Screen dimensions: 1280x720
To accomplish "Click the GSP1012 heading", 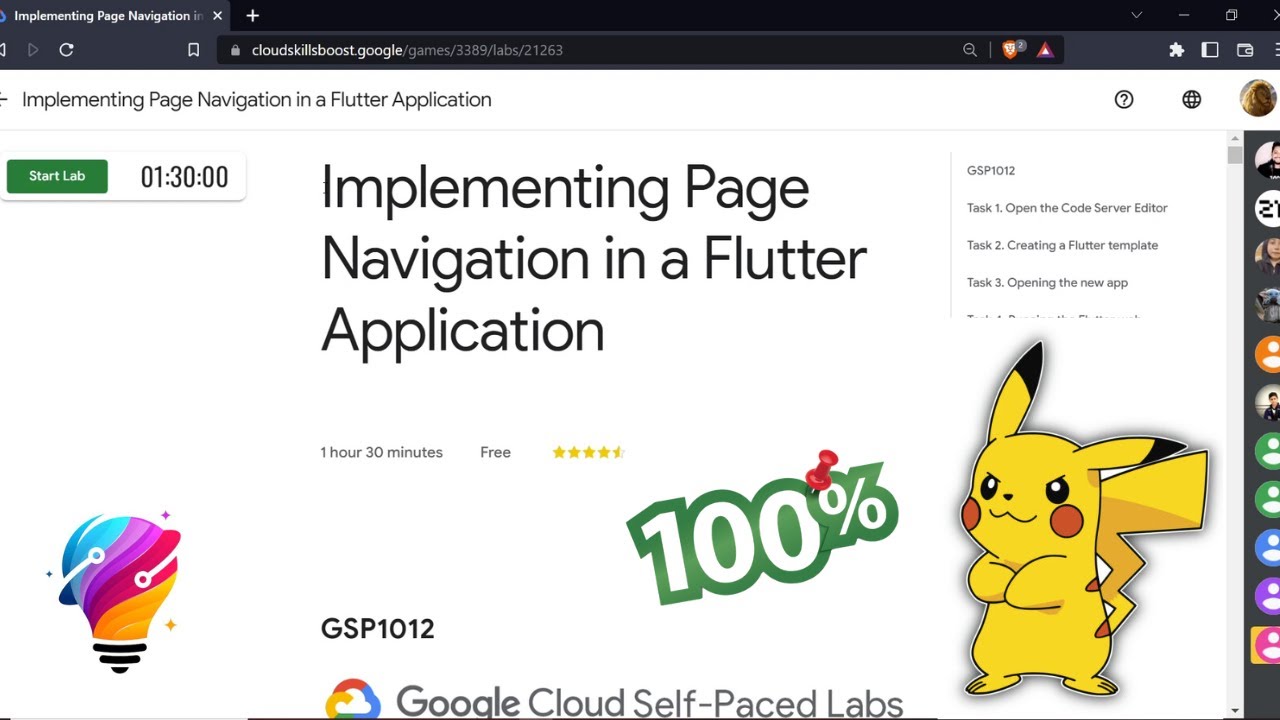I will pyautogui.click(x=377, y=629).
